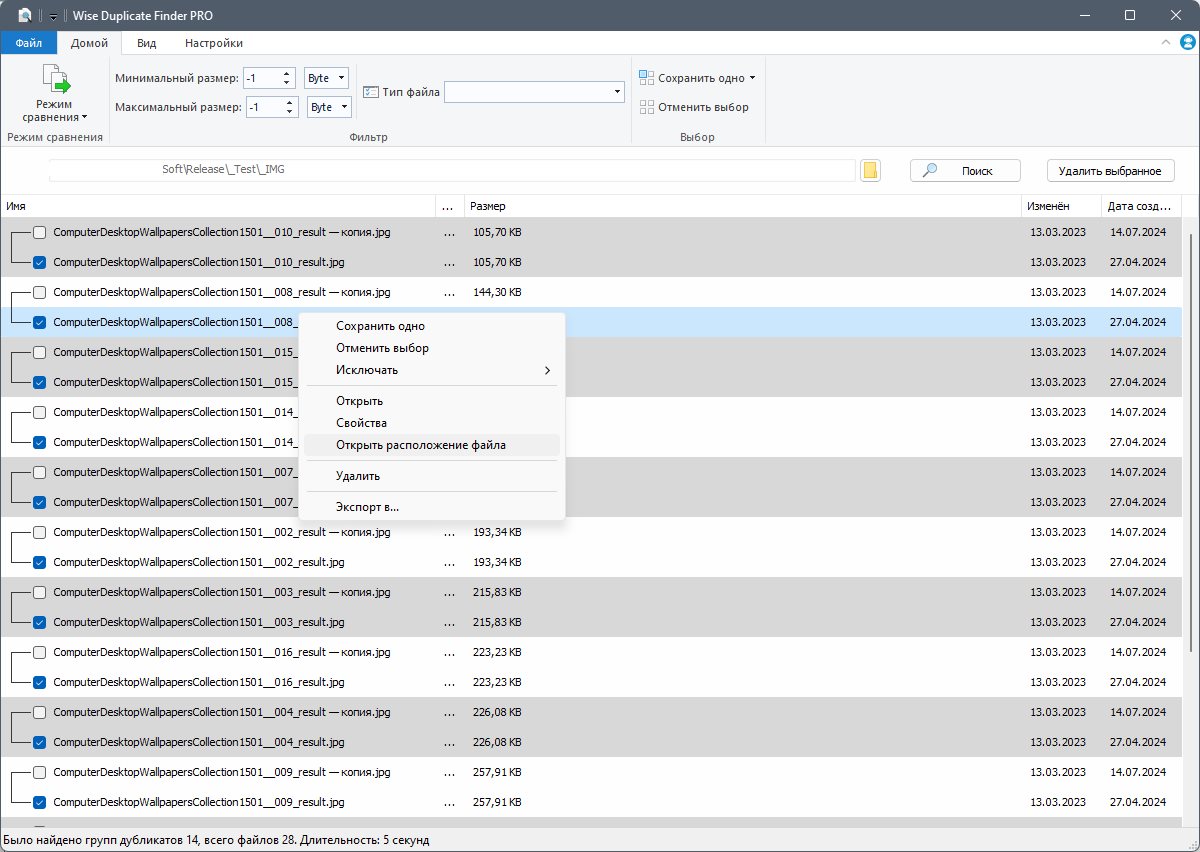
Task: Start search with the Поиск button
Action: click(x=965, y=171)
